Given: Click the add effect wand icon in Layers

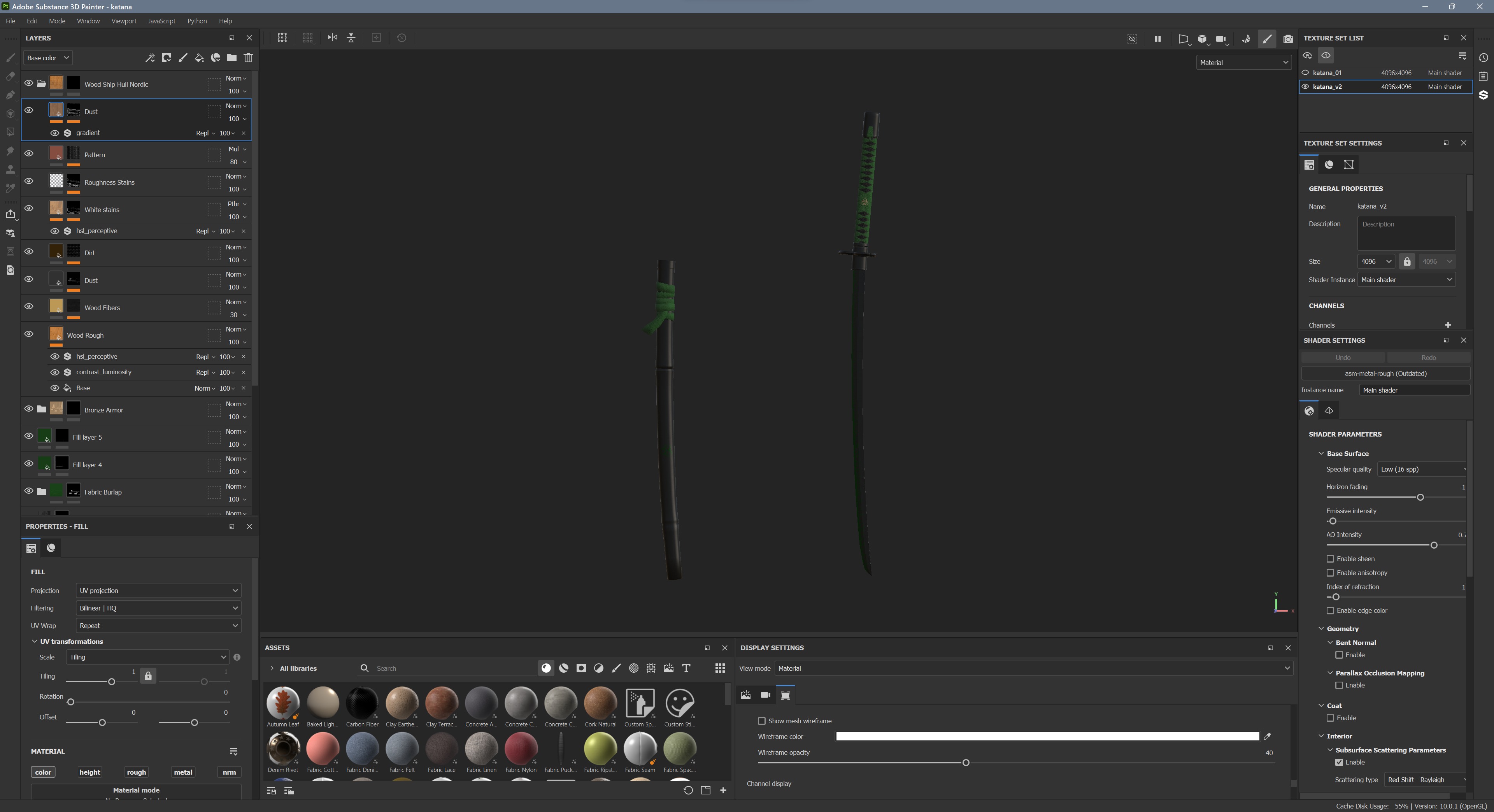Looking at the screenshot, I should pos(150,58).
